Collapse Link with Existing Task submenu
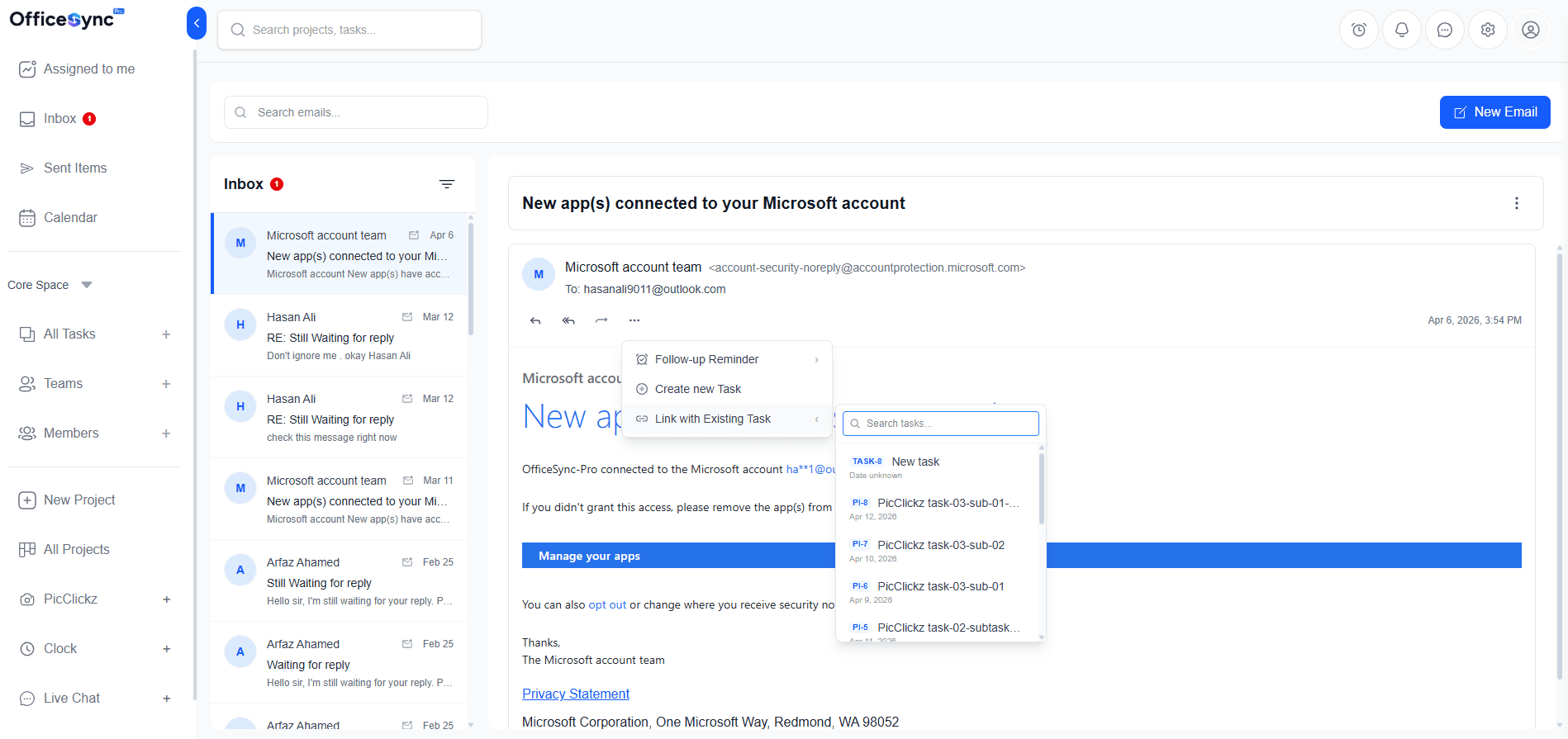1568x739 pixels. click(727, 419)
